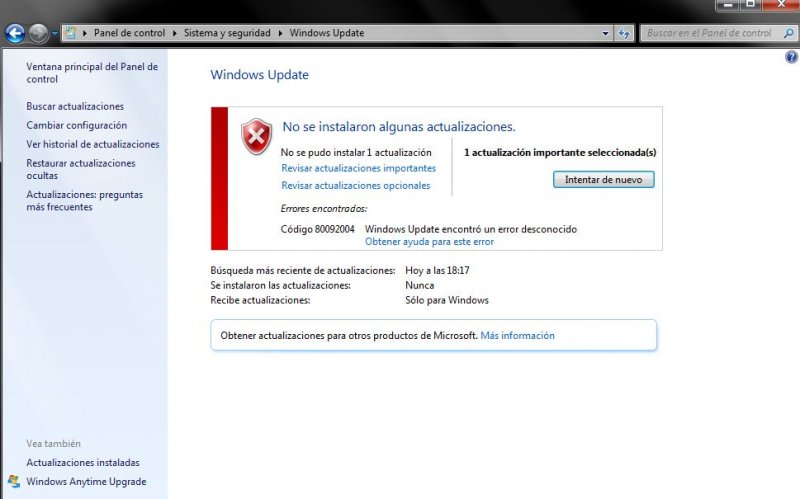Click 'Windows Update encontró un error desconocido'
800x499 pixels.
tap(471, 229)
